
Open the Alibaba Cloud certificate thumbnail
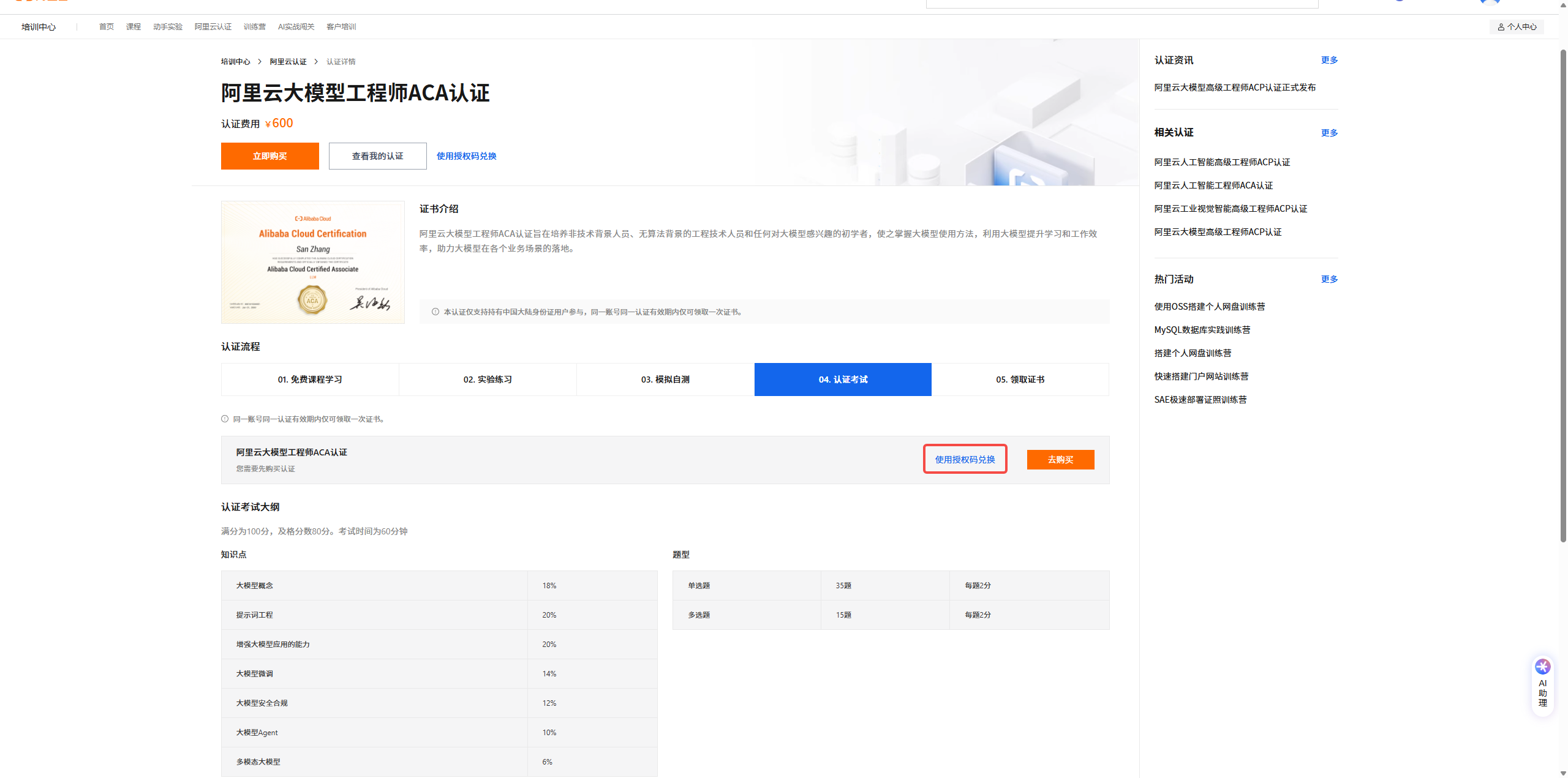[313, 262]
